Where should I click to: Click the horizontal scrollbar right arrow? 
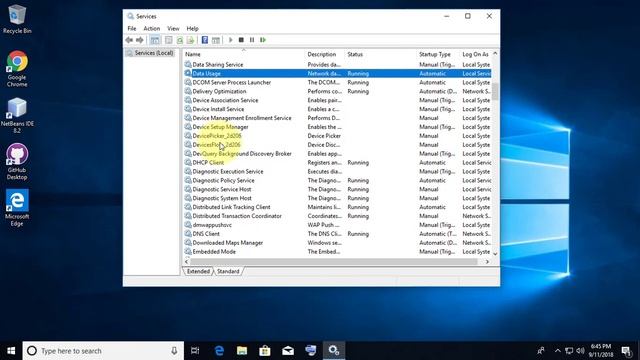click(x=487, y=262)
